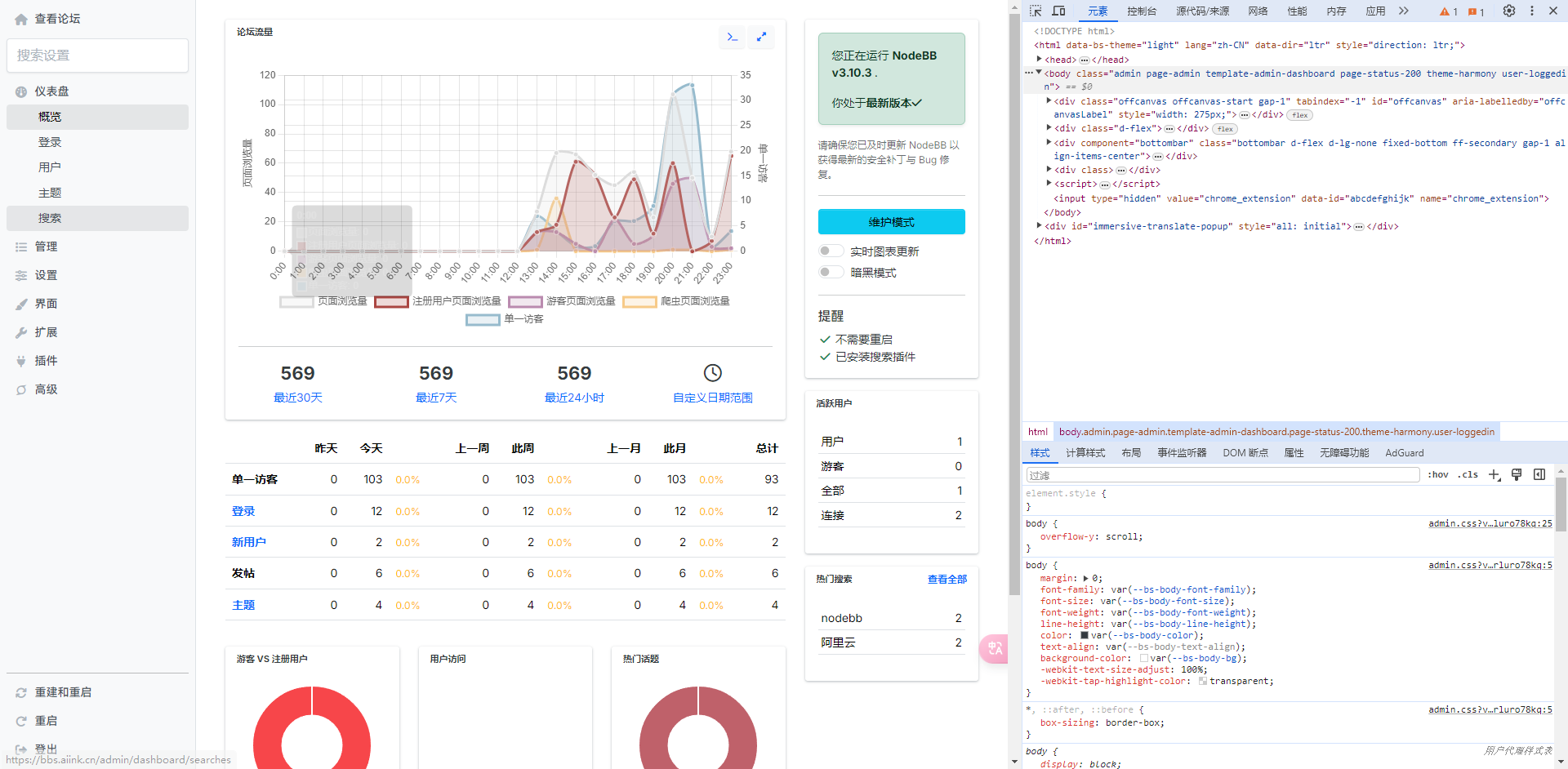Toggle 爬虫页面浏览量 legend series
This screenshot has width=1568, height=769.
pyautogui.click(x=676, y=301)
